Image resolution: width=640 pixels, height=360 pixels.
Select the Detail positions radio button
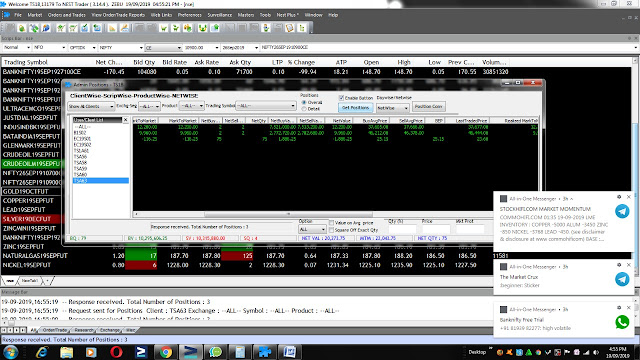(x=304, y=109)
